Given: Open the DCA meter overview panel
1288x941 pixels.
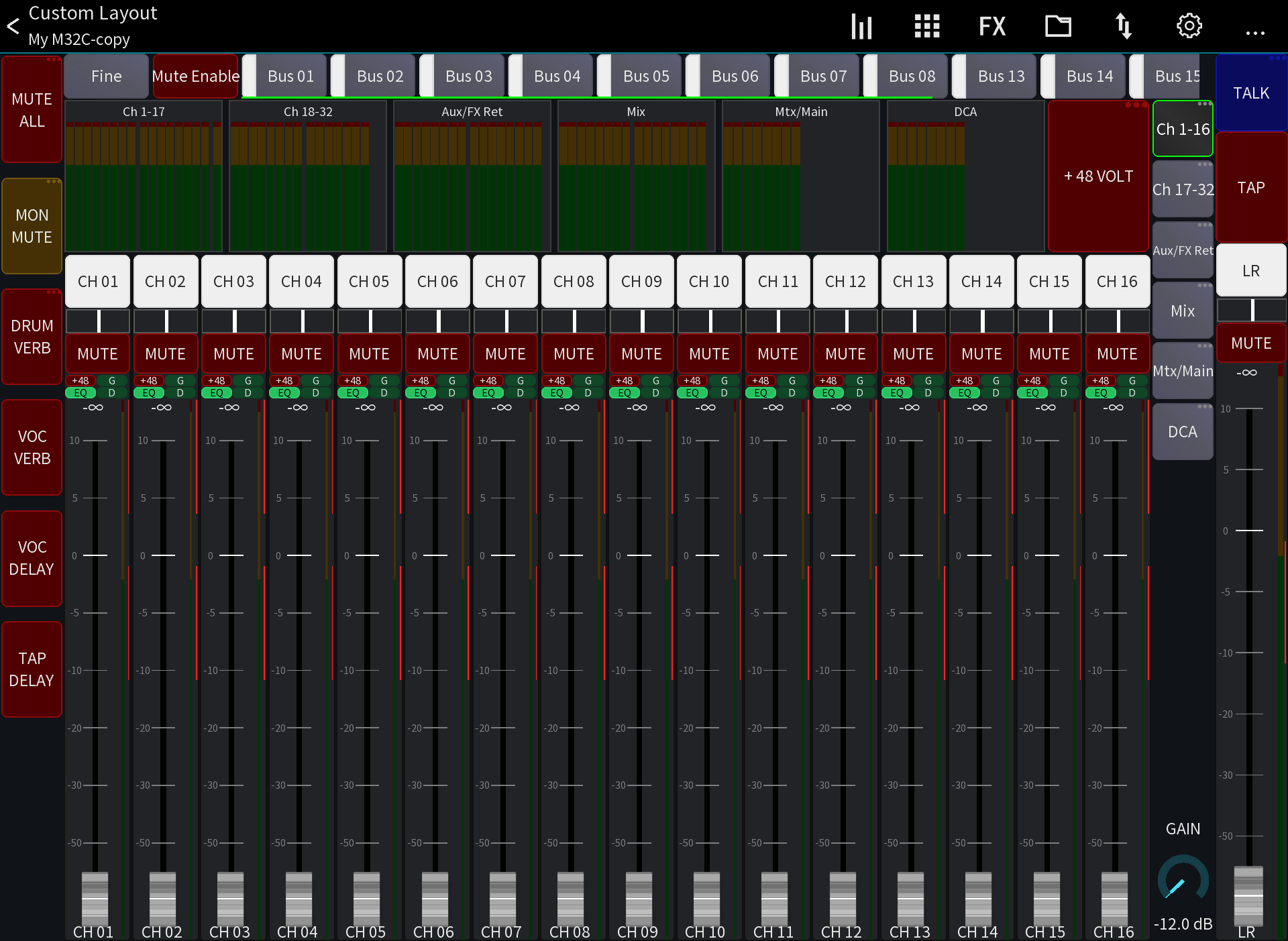Looking at the screenshot, I should coord(965,176).
